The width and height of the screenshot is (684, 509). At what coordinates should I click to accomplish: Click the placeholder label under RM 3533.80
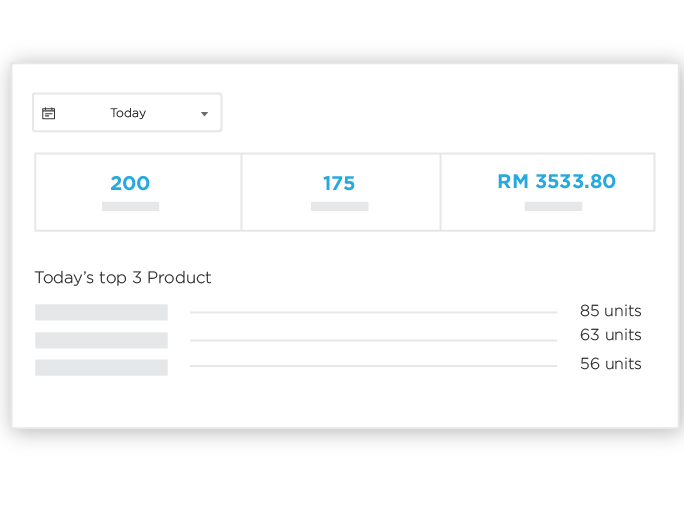(x=553, y=206)
